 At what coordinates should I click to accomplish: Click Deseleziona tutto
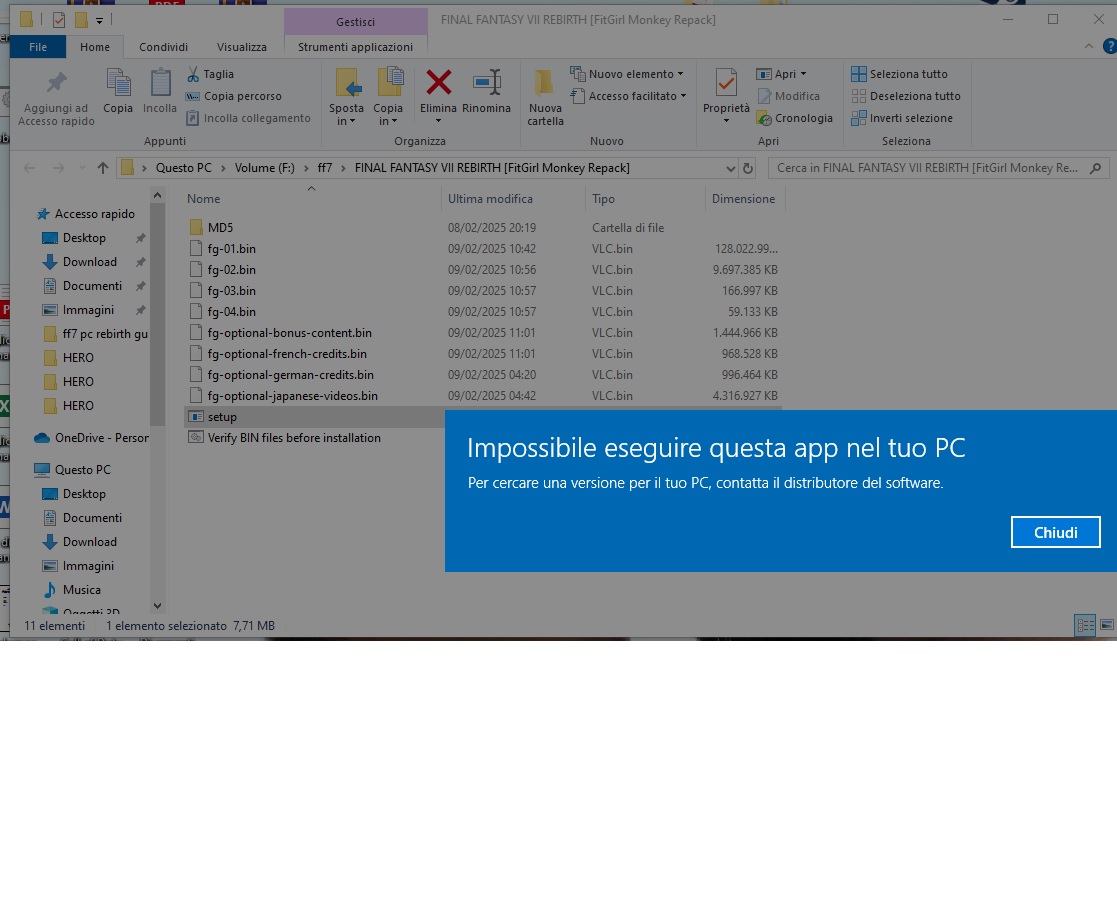click(x=906, y=96)
